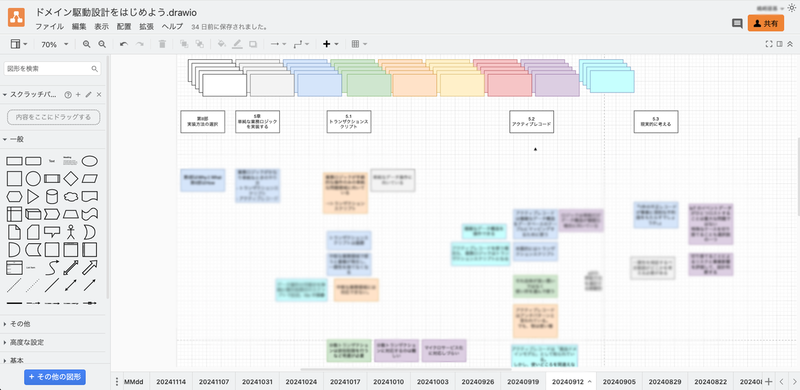Screen dimensions: 800x390
Task: Undo the last action
Action: pyautogui.click(x=123, y=44)
